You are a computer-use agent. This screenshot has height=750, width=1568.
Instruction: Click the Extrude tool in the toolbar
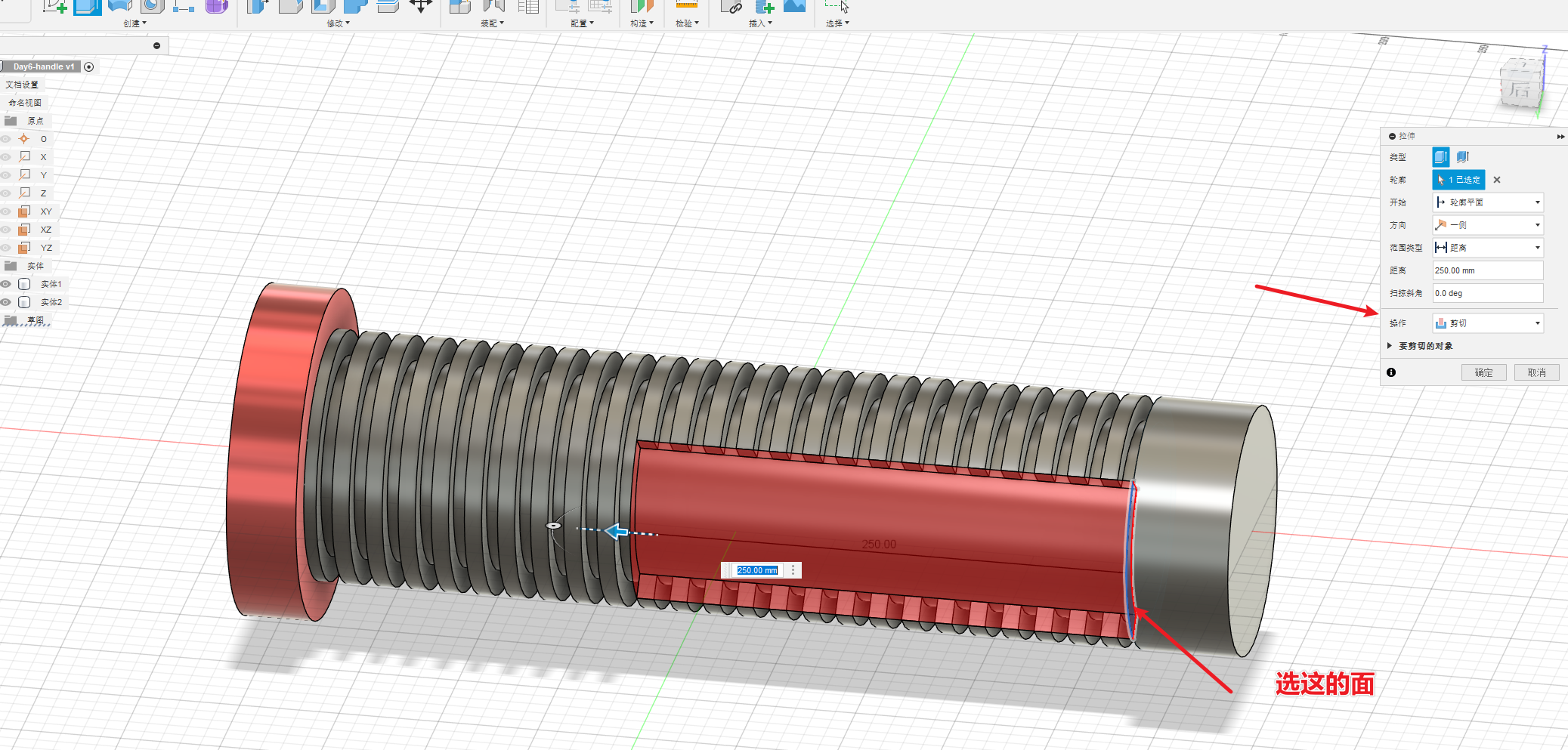(88, 7)
